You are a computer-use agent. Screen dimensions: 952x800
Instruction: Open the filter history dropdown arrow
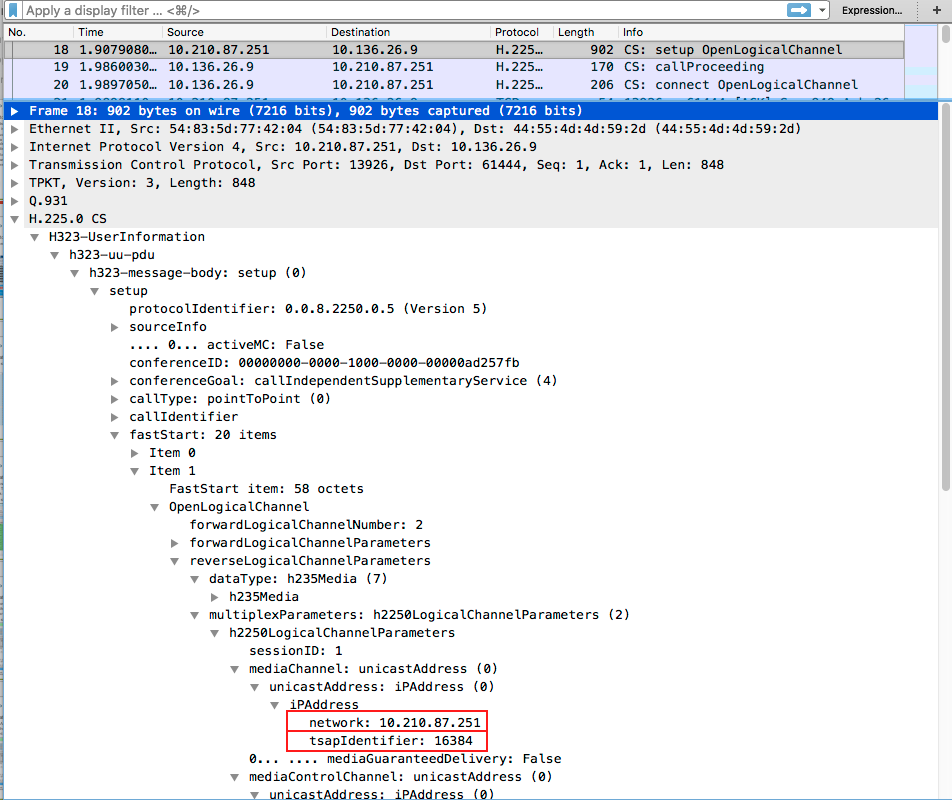822,10
